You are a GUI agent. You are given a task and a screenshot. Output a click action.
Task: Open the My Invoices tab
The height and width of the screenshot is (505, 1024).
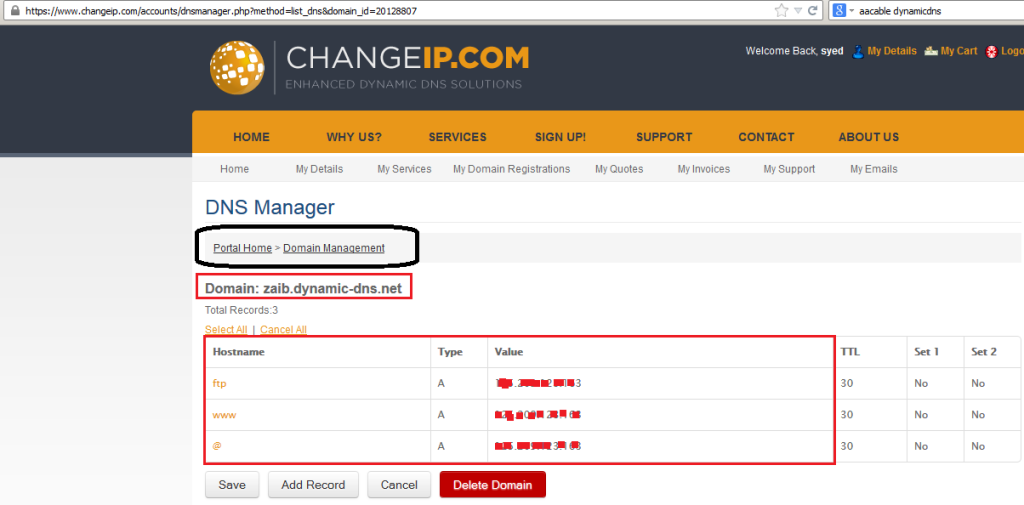tap(703, 169)
